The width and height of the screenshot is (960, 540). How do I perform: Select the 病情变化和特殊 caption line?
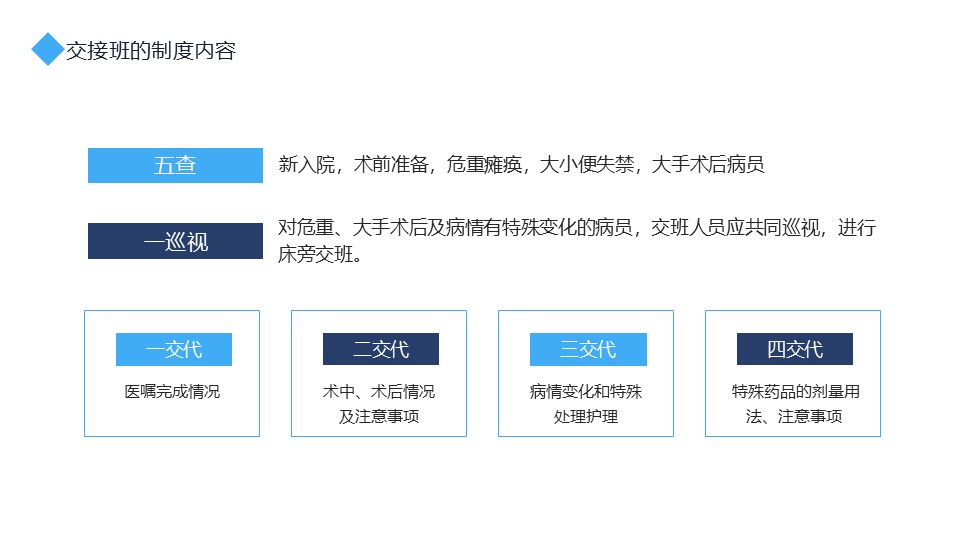coord(586,392)
